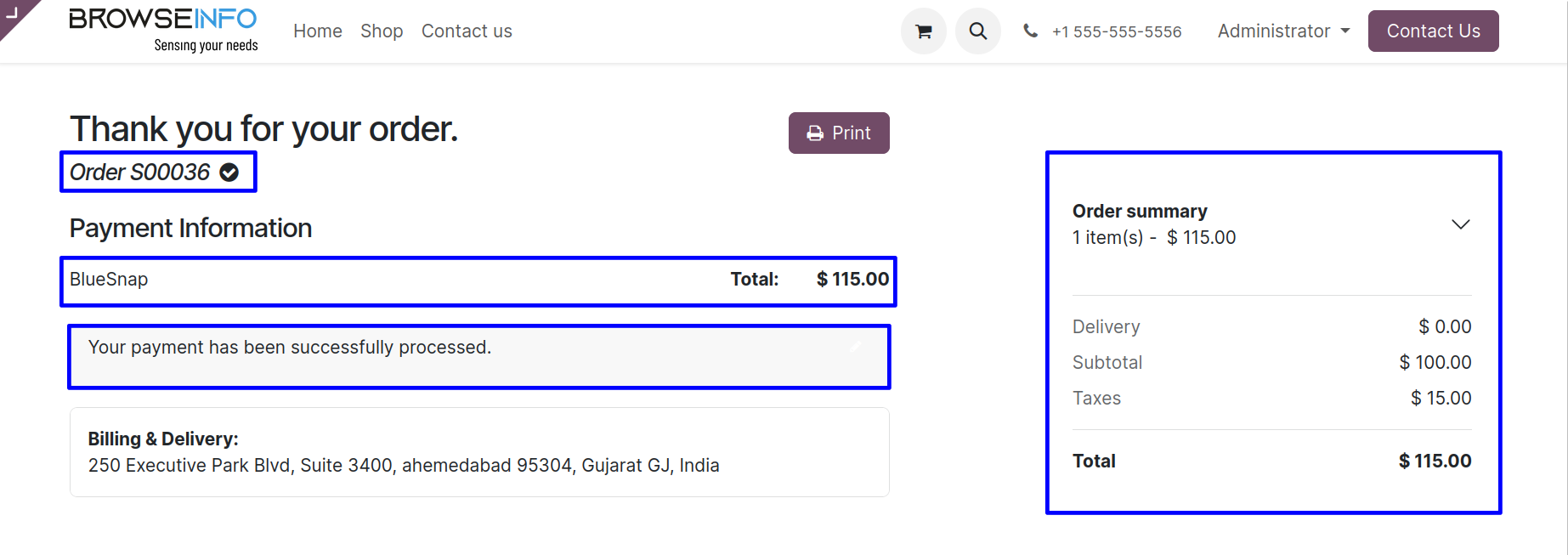Click the +1 555-555-5556 phone number
1568x555 pixels.
coord(1117,32)
